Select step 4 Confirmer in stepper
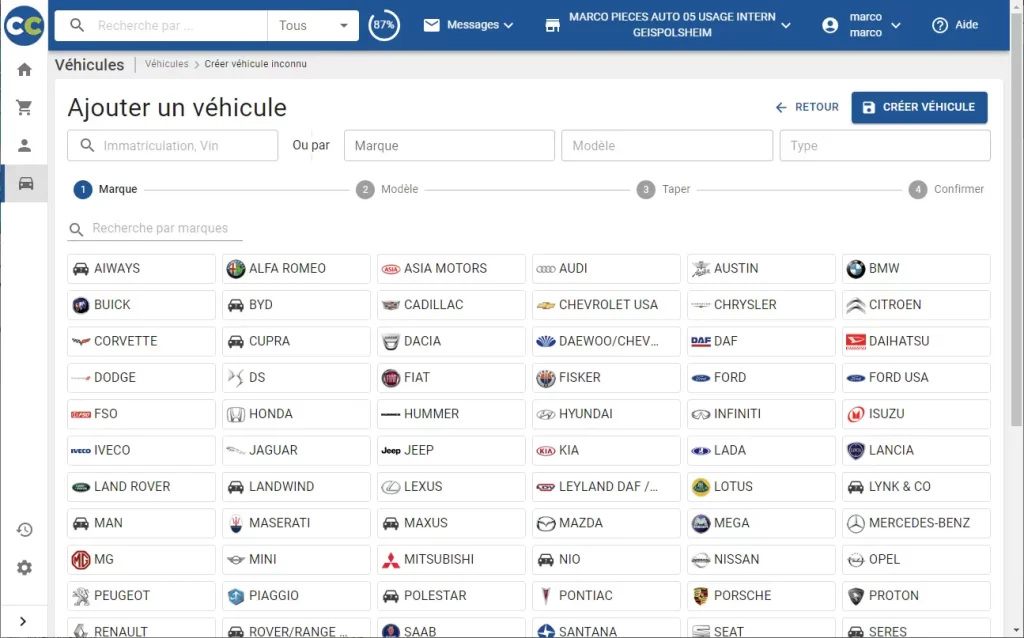1024x638 pixels. tap(946, 189)
